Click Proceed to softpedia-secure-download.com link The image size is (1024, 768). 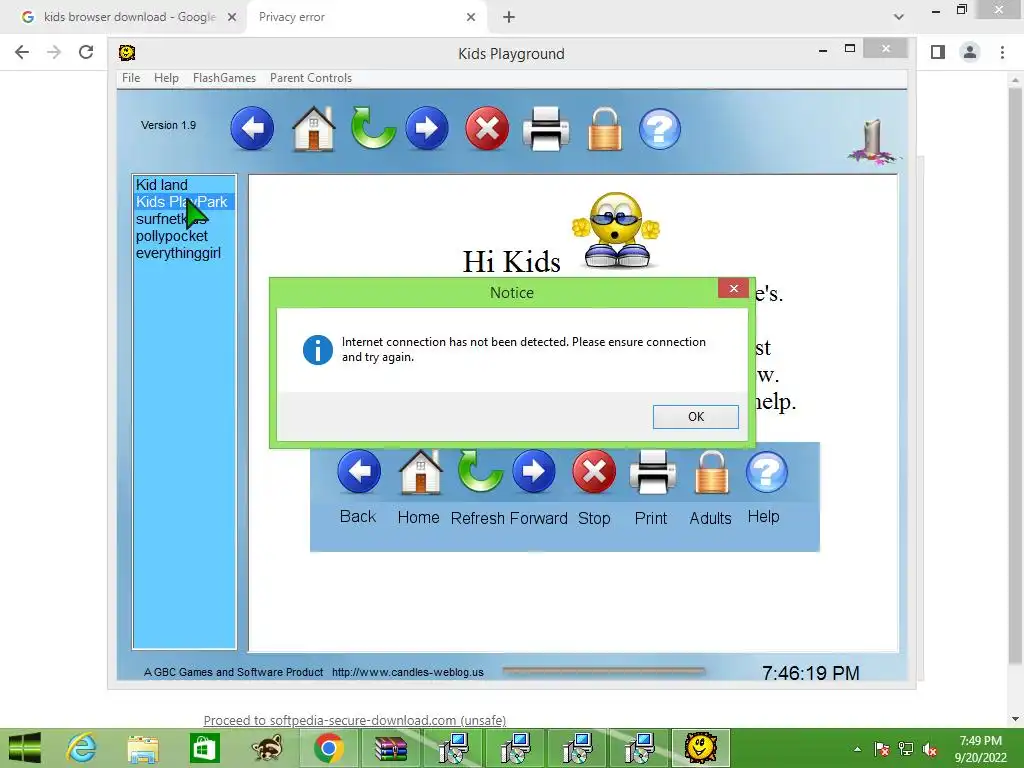click(355, 720)
